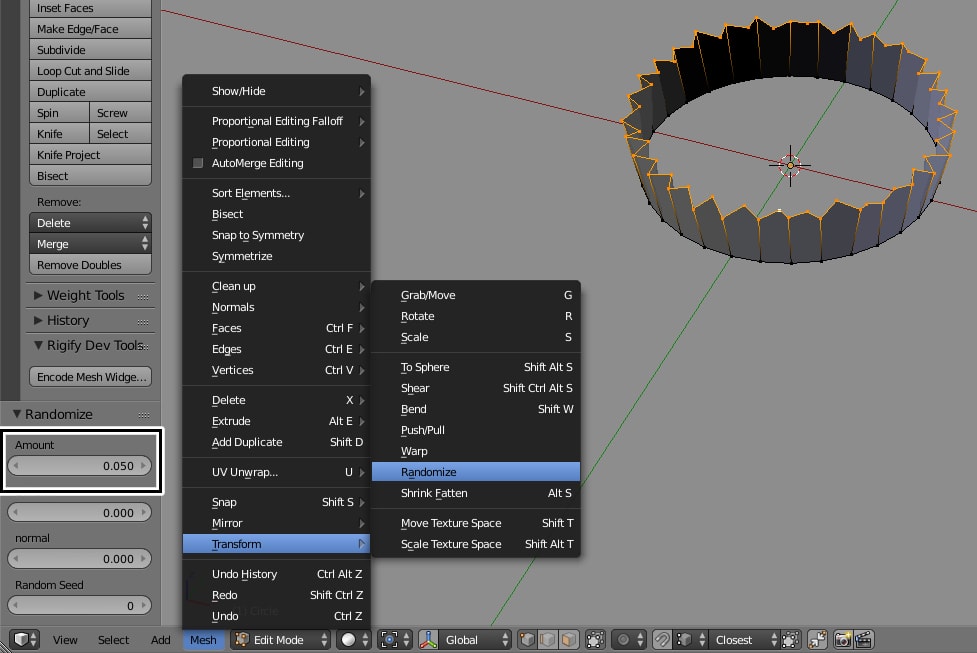
Task: Click the Remove Doubles button
Action: 90,265
